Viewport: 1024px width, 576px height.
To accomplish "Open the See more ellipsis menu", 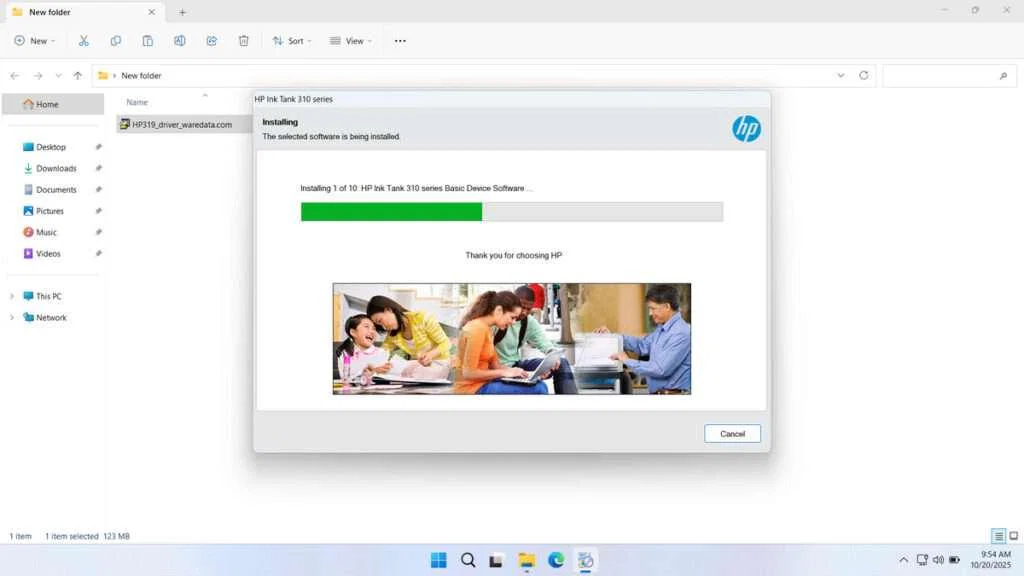I will [400, 40].
